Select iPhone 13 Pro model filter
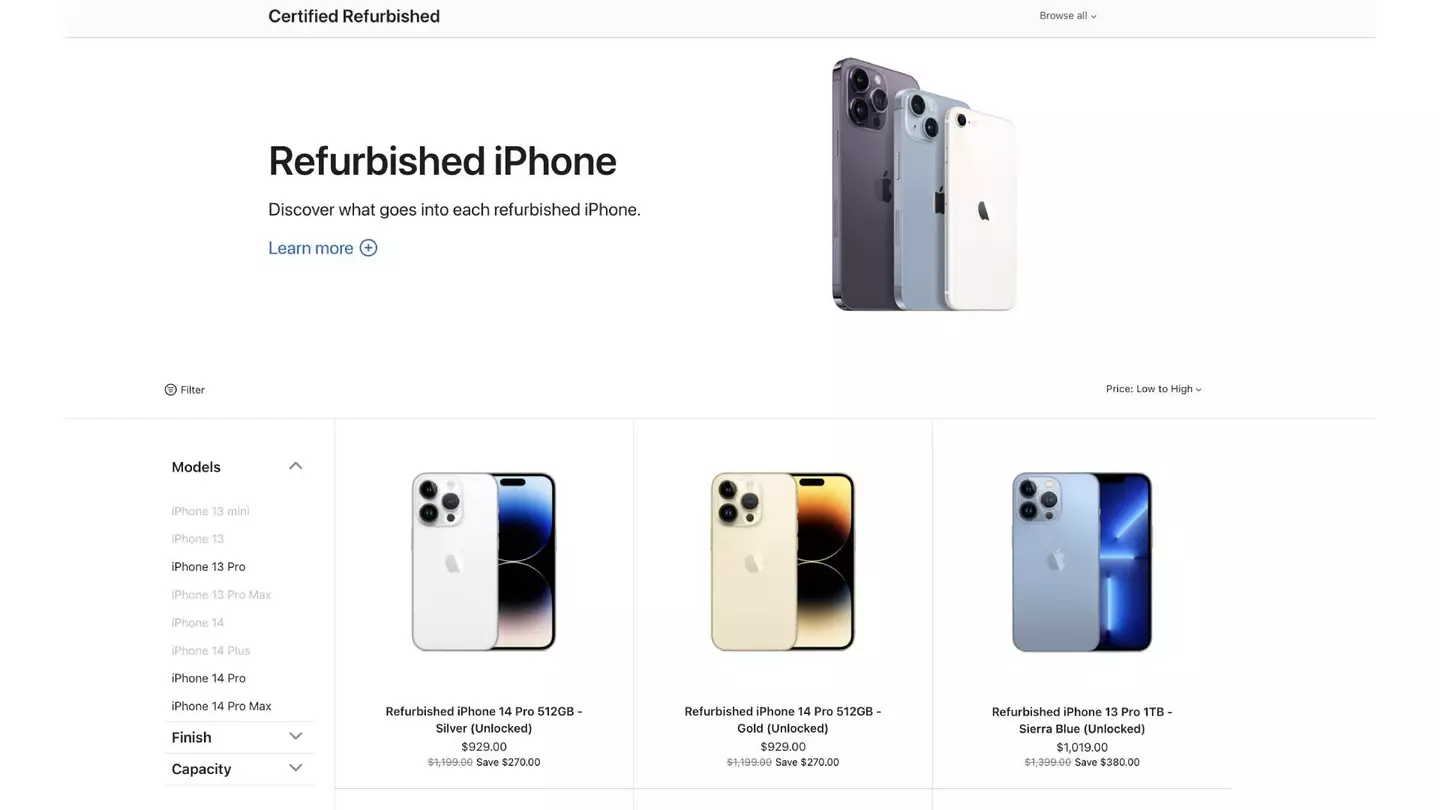Viewport: 1440px width, 810px height. coord(208,567)
